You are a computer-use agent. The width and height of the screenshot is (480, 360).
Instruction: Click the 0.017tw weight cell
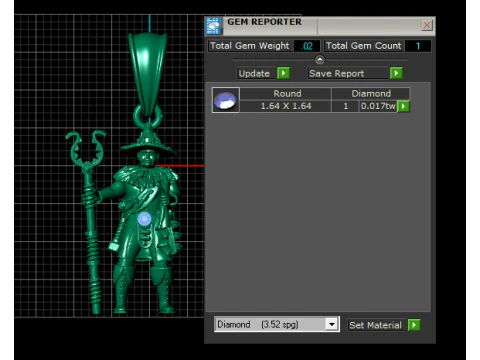pos(378,106)
